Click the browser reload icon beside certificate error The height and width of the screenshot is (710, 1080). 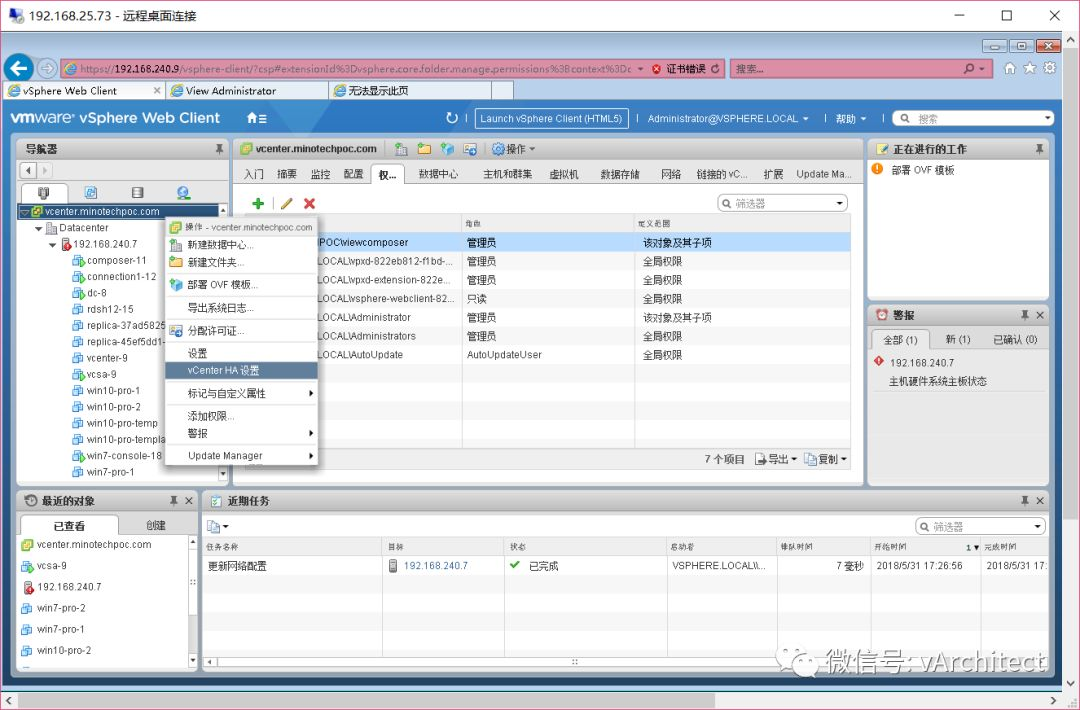click(715, 69)
